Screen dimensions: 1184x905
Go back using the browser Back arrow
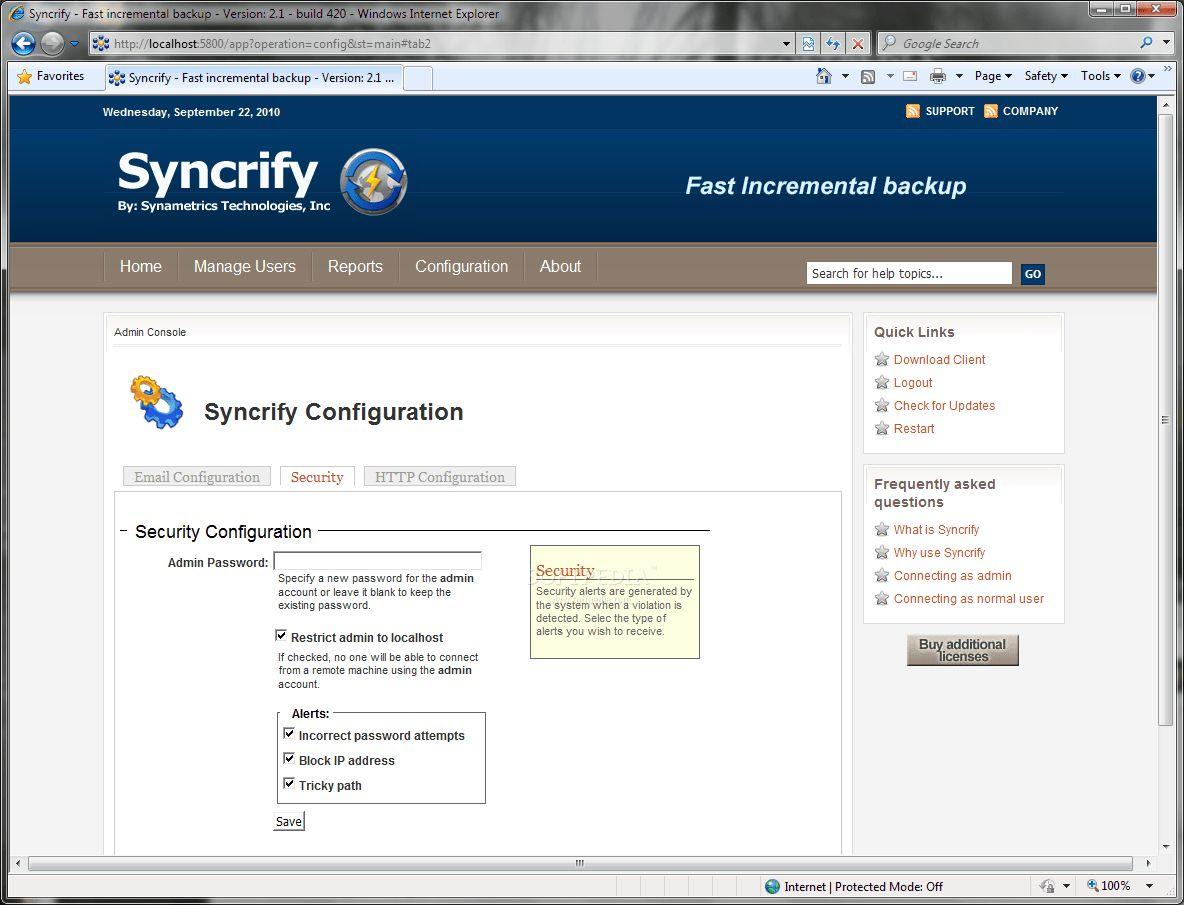pos(23,44)
